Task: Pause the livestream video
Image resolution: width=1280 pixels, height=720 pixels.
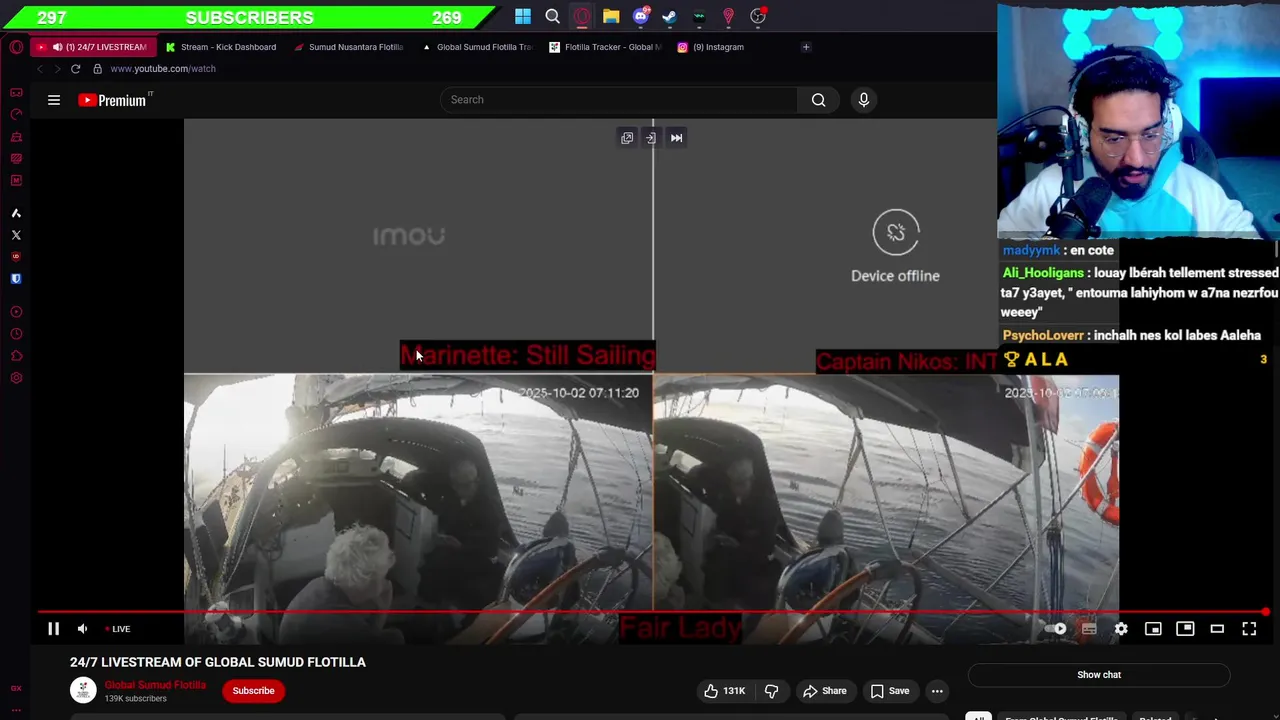Action: click(54, 629)
